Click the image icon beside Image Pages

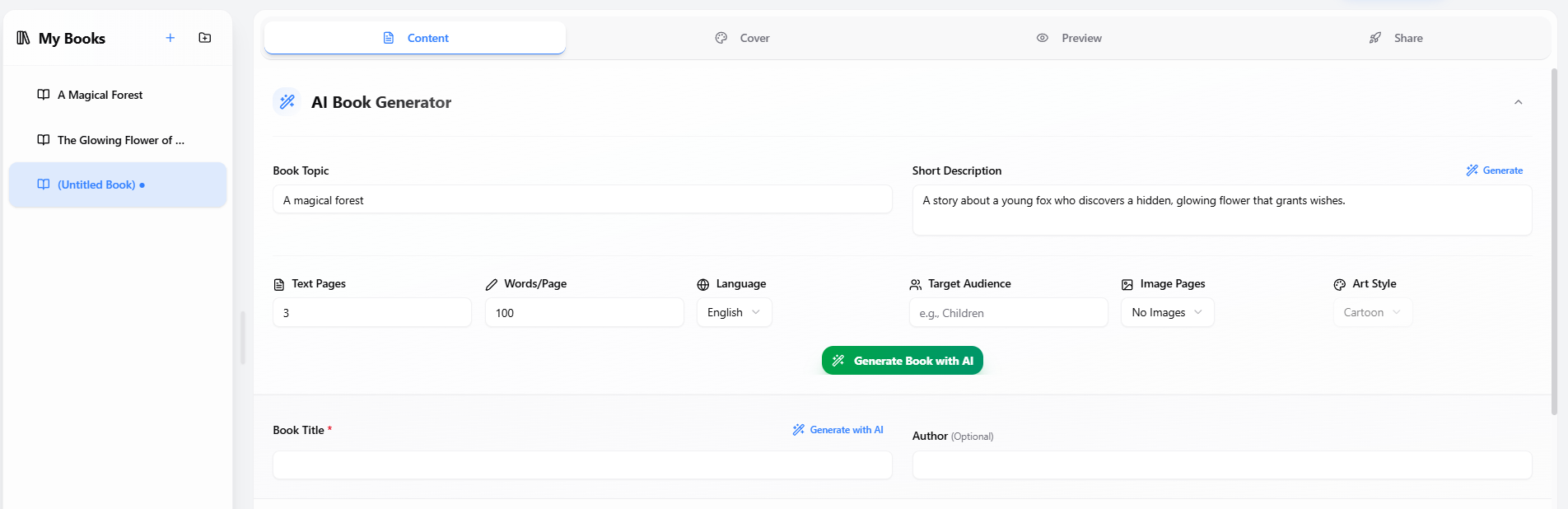tap(1127, 284)
